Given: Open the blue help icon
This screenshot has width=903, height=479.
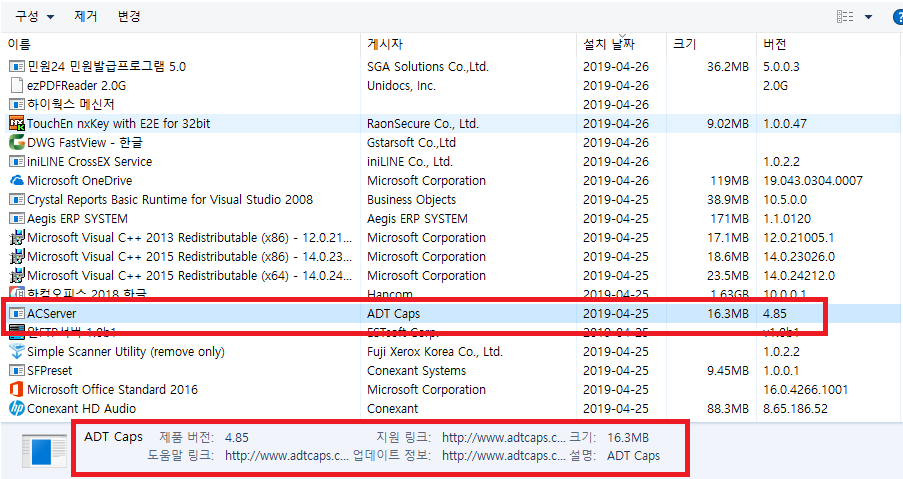Looking at the screenshot, I should 898,17.
